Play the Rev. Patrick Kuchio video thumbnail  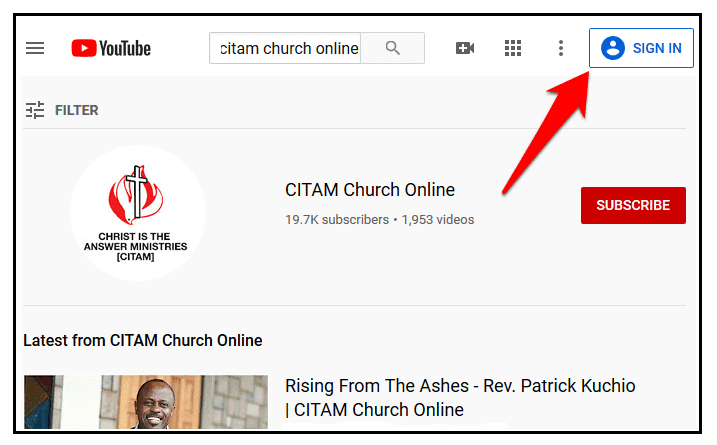click(x=146, y=402)
